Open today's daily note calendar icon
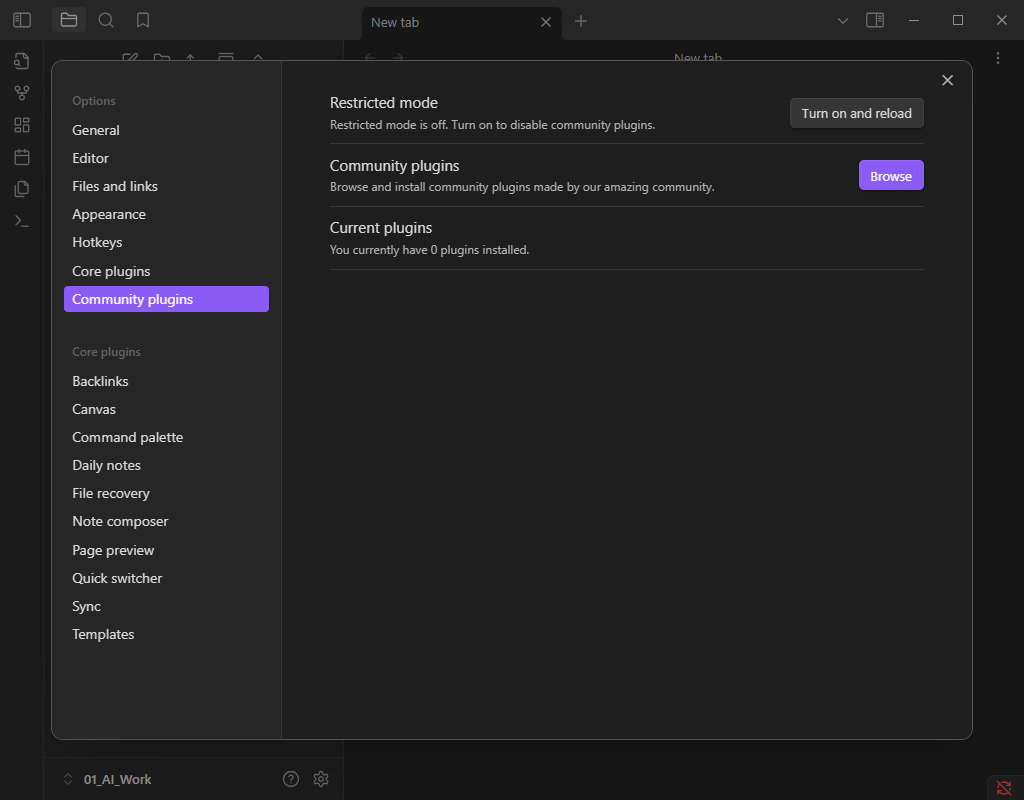1024x800 pixels. [x=22, y=157]
